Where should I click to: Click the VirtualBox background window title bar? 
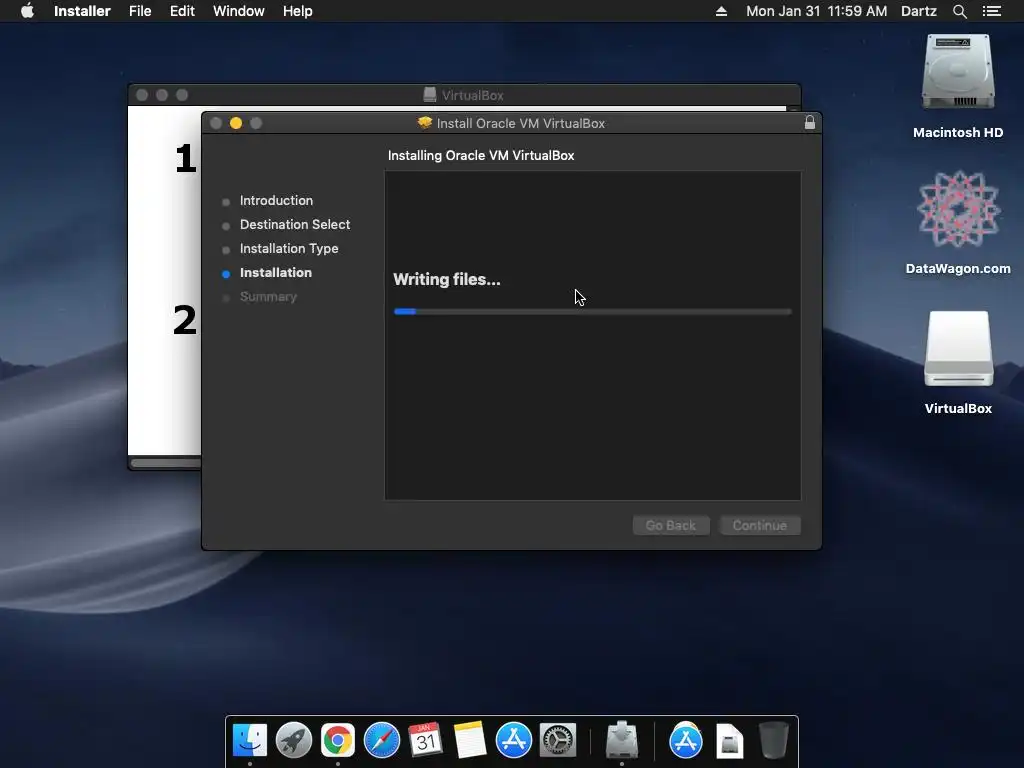(464, 95)
